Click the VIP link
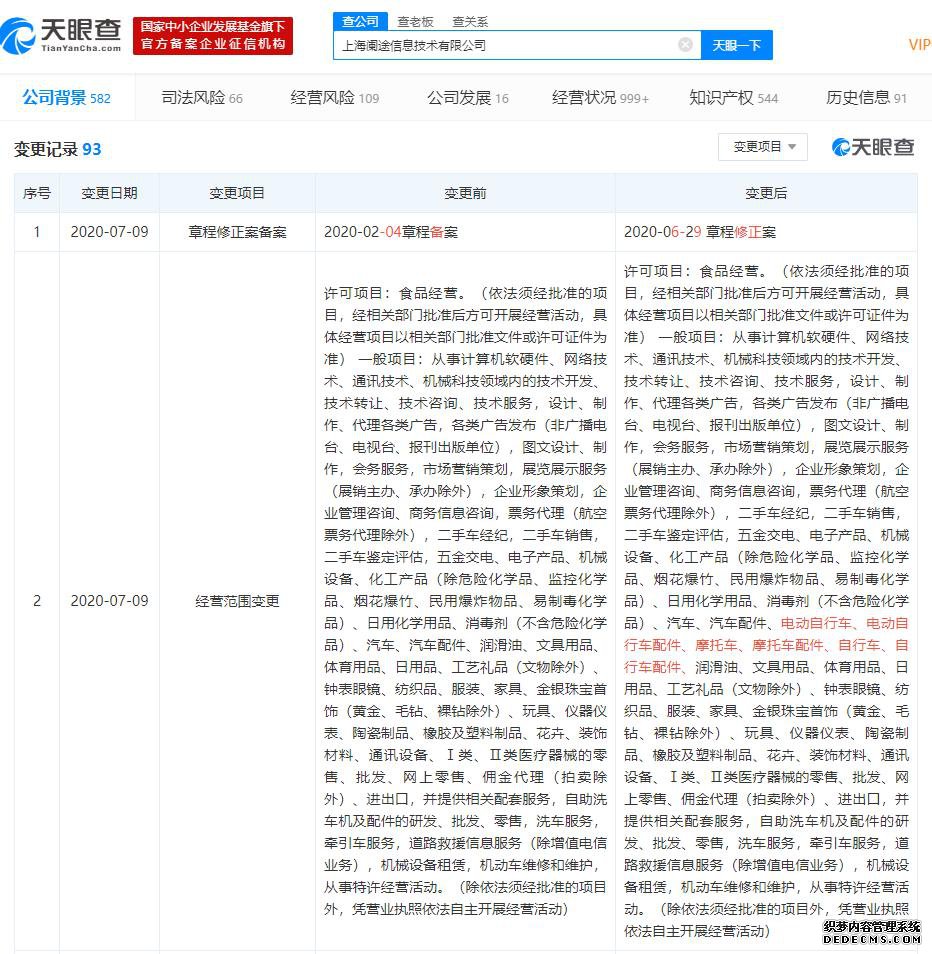932x954 pixels. [x=919, y=44]
